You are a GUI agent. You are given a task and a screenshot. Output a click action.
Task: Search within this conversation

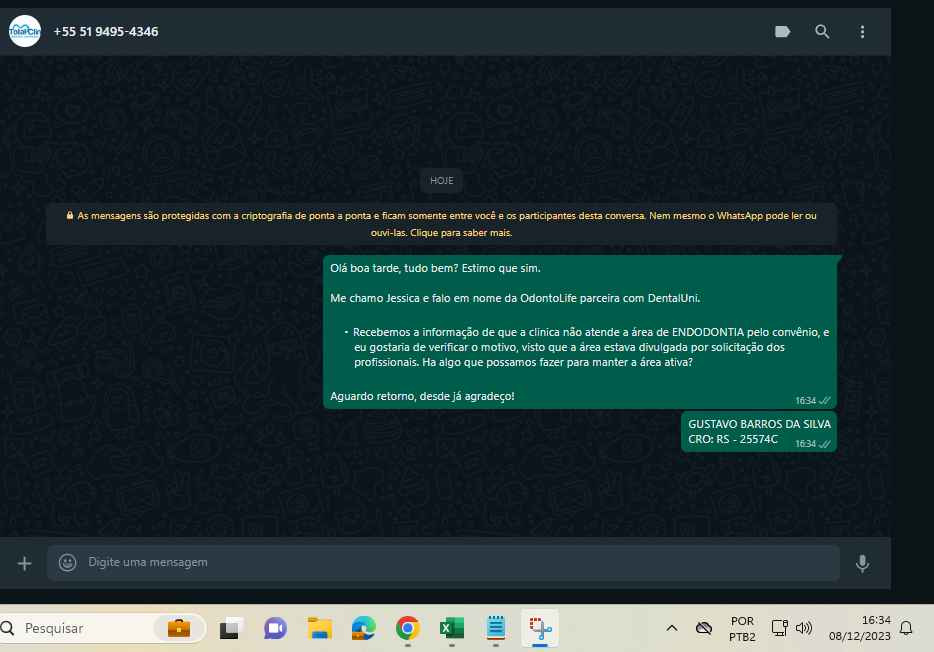(x=822, y=32)
